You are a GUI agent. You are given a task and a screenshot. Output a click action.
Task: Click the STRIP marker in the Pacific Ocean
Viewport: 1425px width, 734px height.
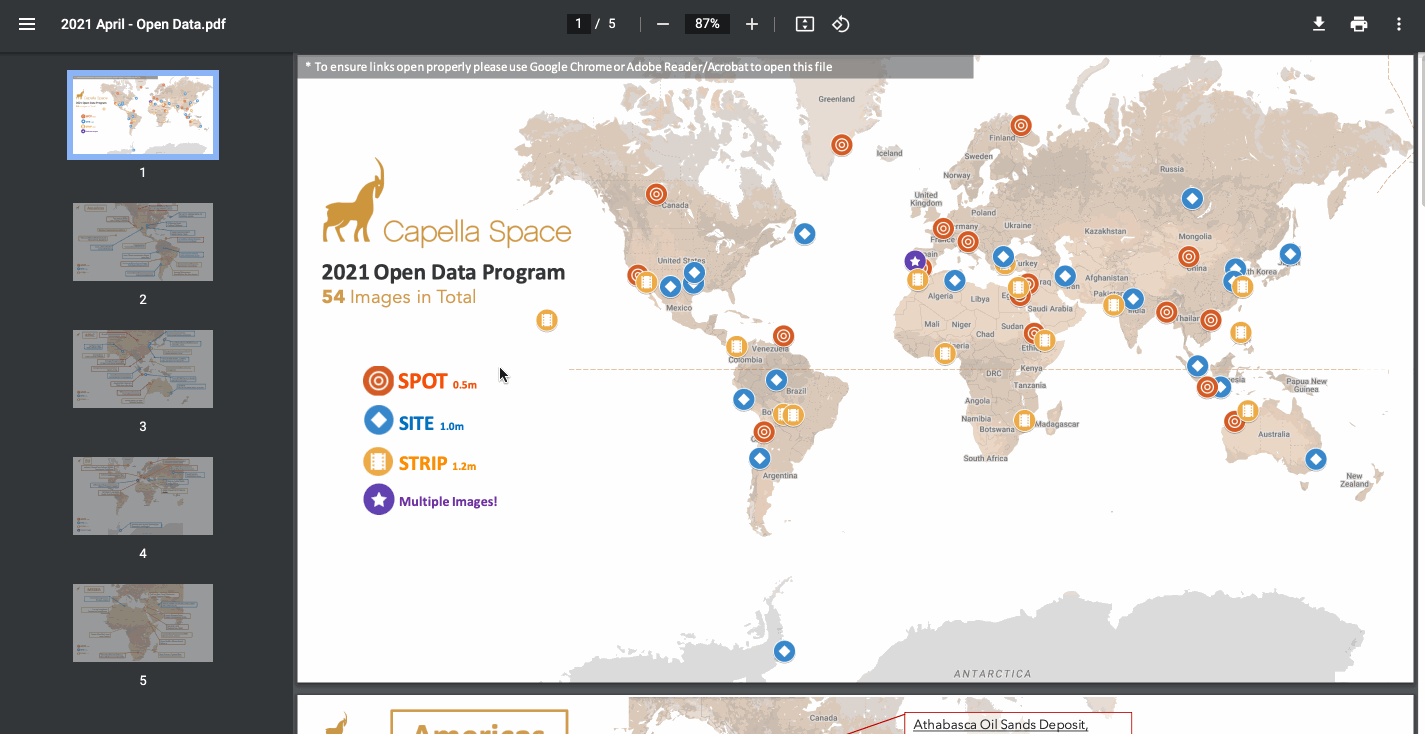pos(546,320)
